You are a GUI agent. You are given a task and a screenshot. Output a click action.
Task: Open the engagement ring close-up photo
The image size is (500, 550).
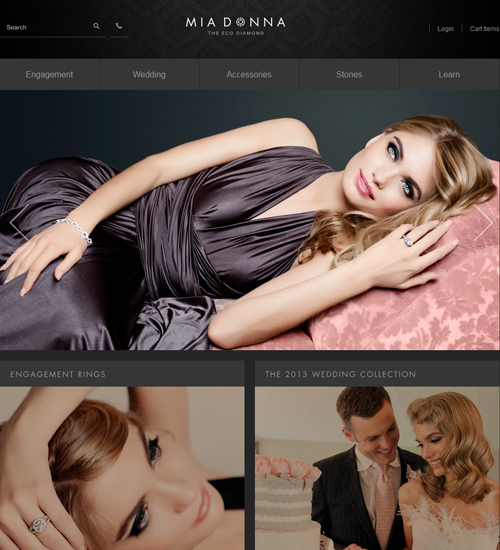(x=122, y=468)
